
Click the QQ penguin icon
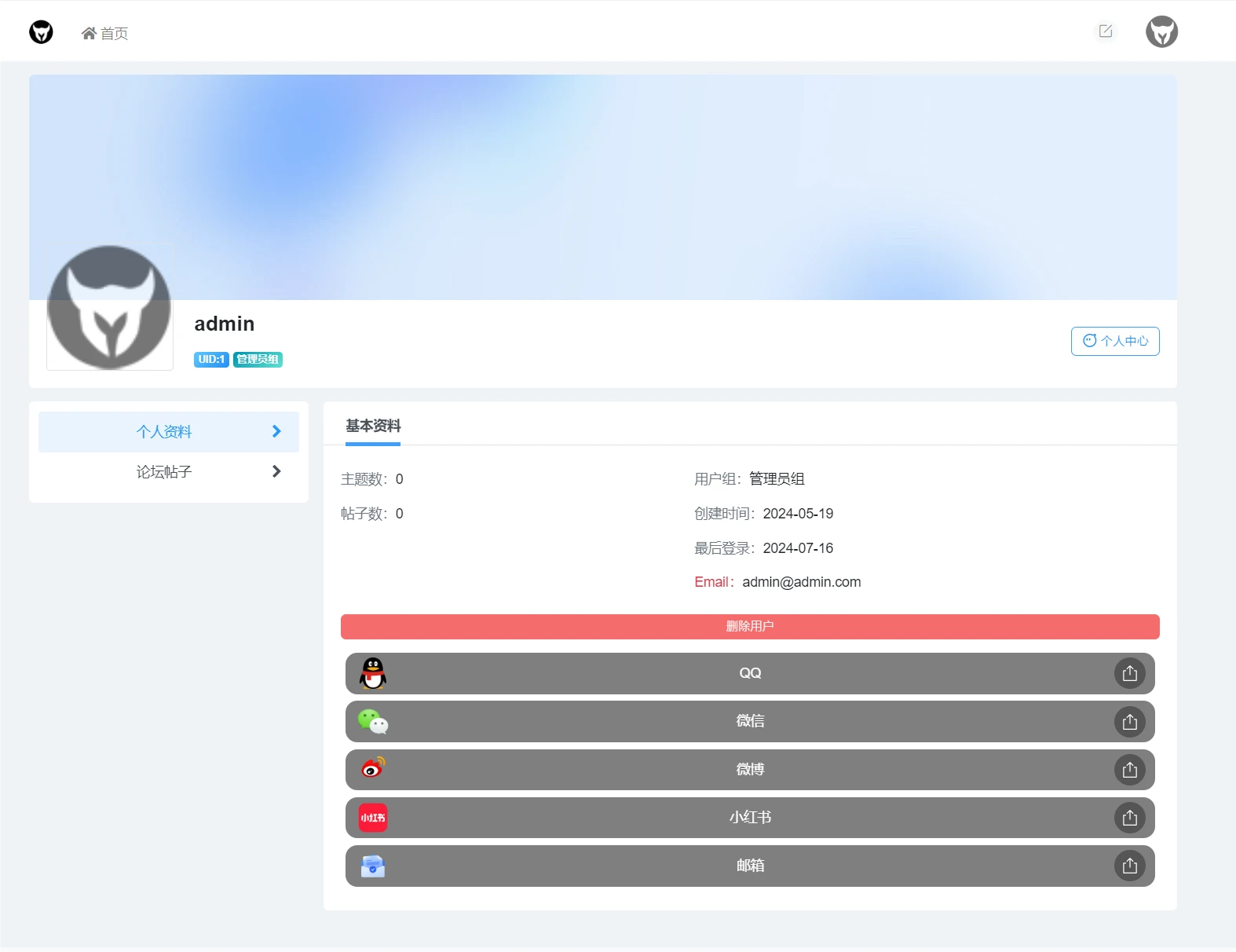373,673
